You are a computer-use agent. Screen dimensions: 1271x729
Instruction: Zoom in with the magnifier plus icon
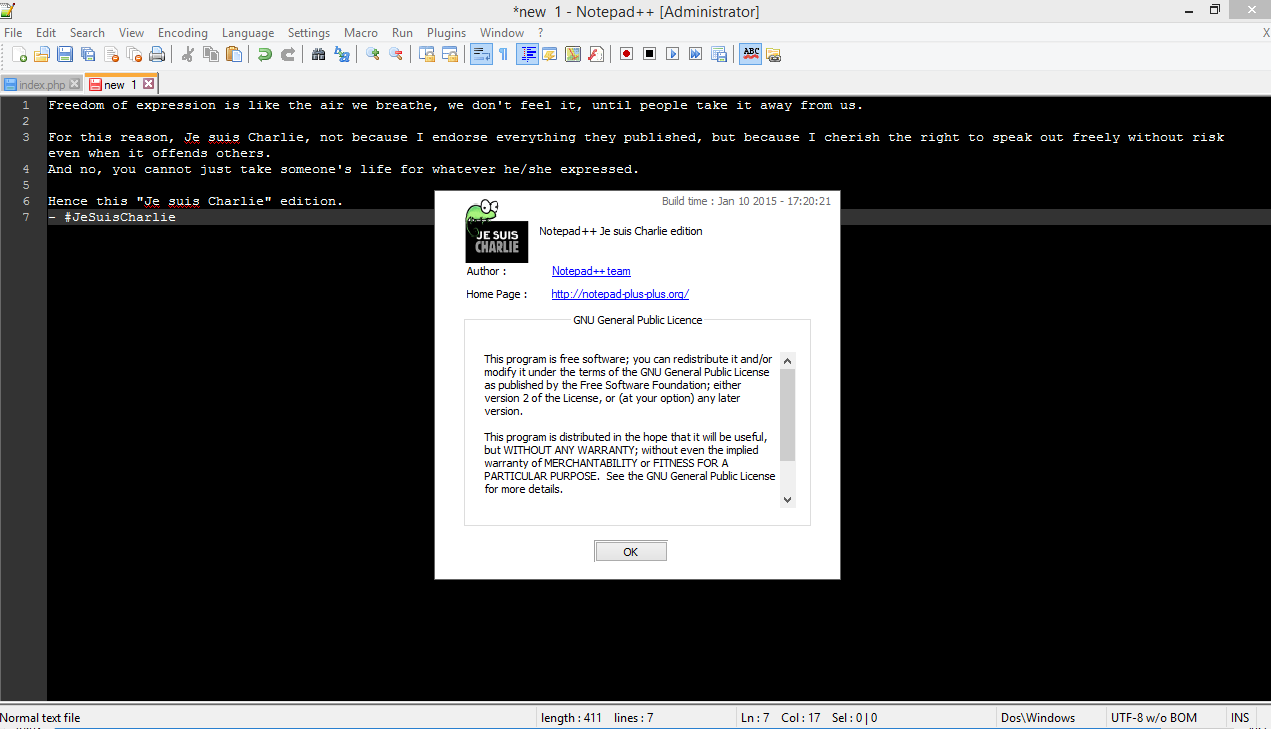pyautogui.click(x=372, y=54)
